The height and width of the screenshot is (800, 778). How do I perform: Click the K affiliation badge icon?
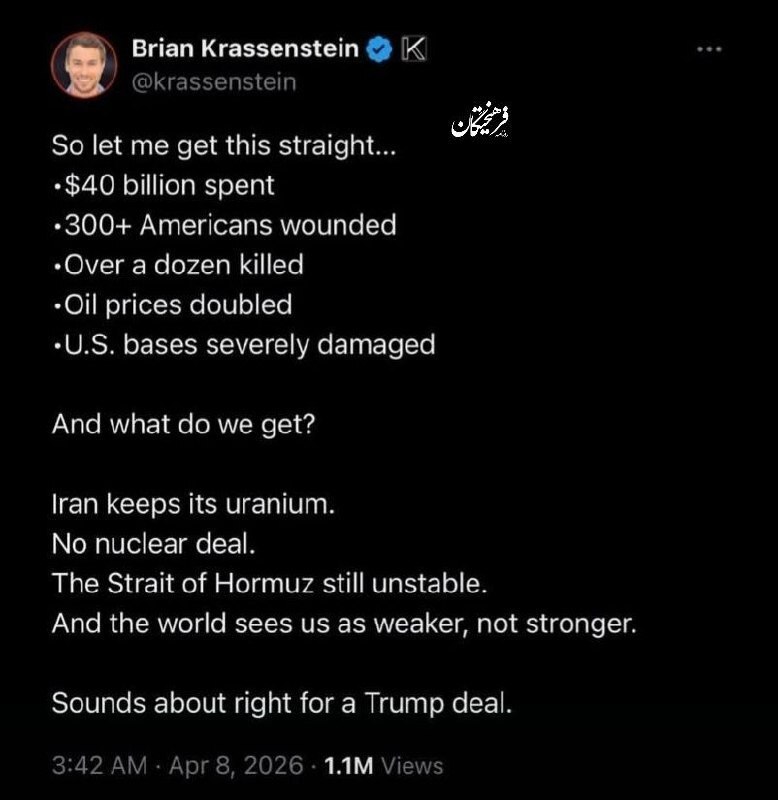[414, 49]
